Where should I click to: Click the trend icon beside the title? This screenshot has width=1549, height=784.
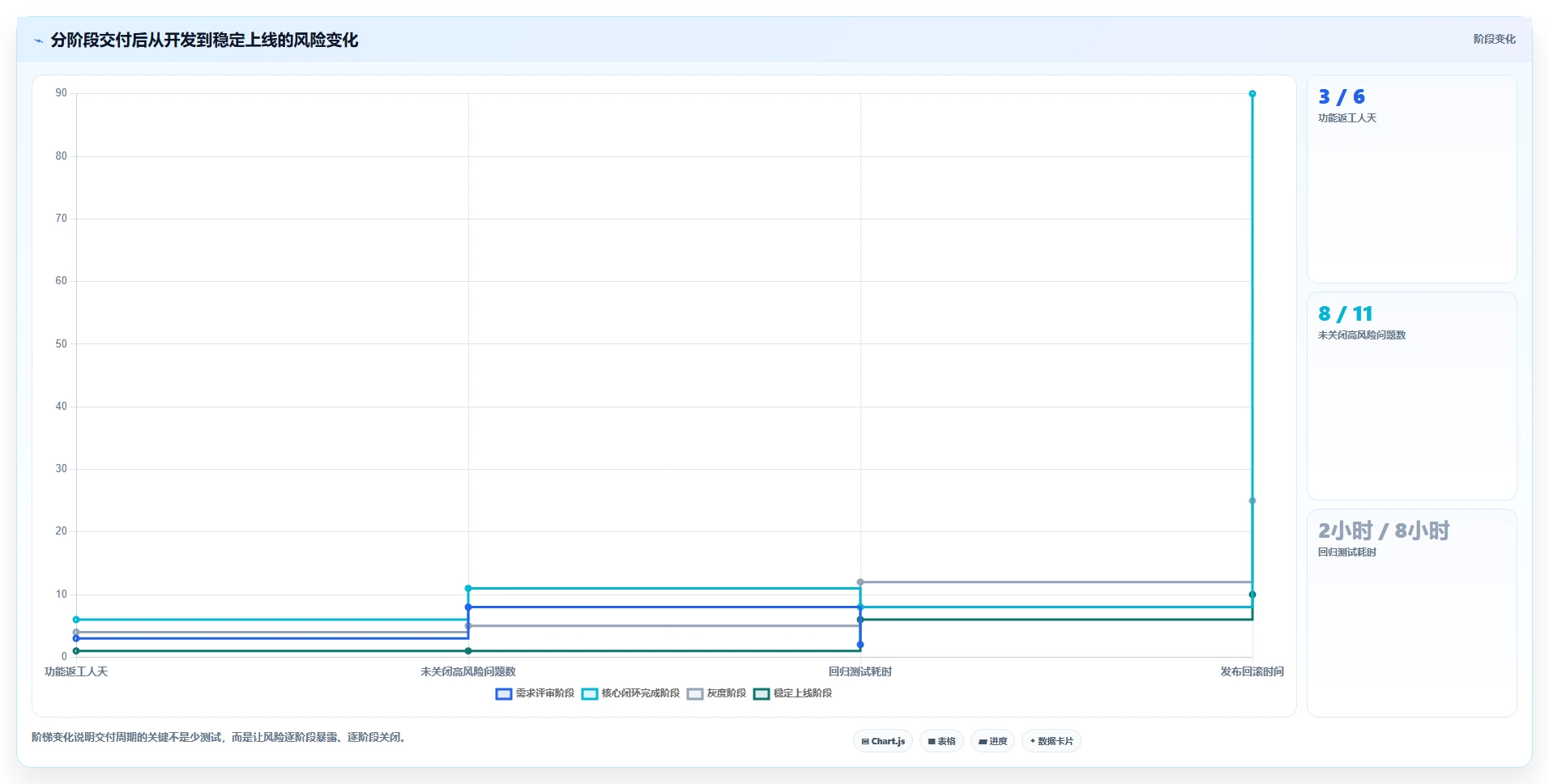[38, 40]
